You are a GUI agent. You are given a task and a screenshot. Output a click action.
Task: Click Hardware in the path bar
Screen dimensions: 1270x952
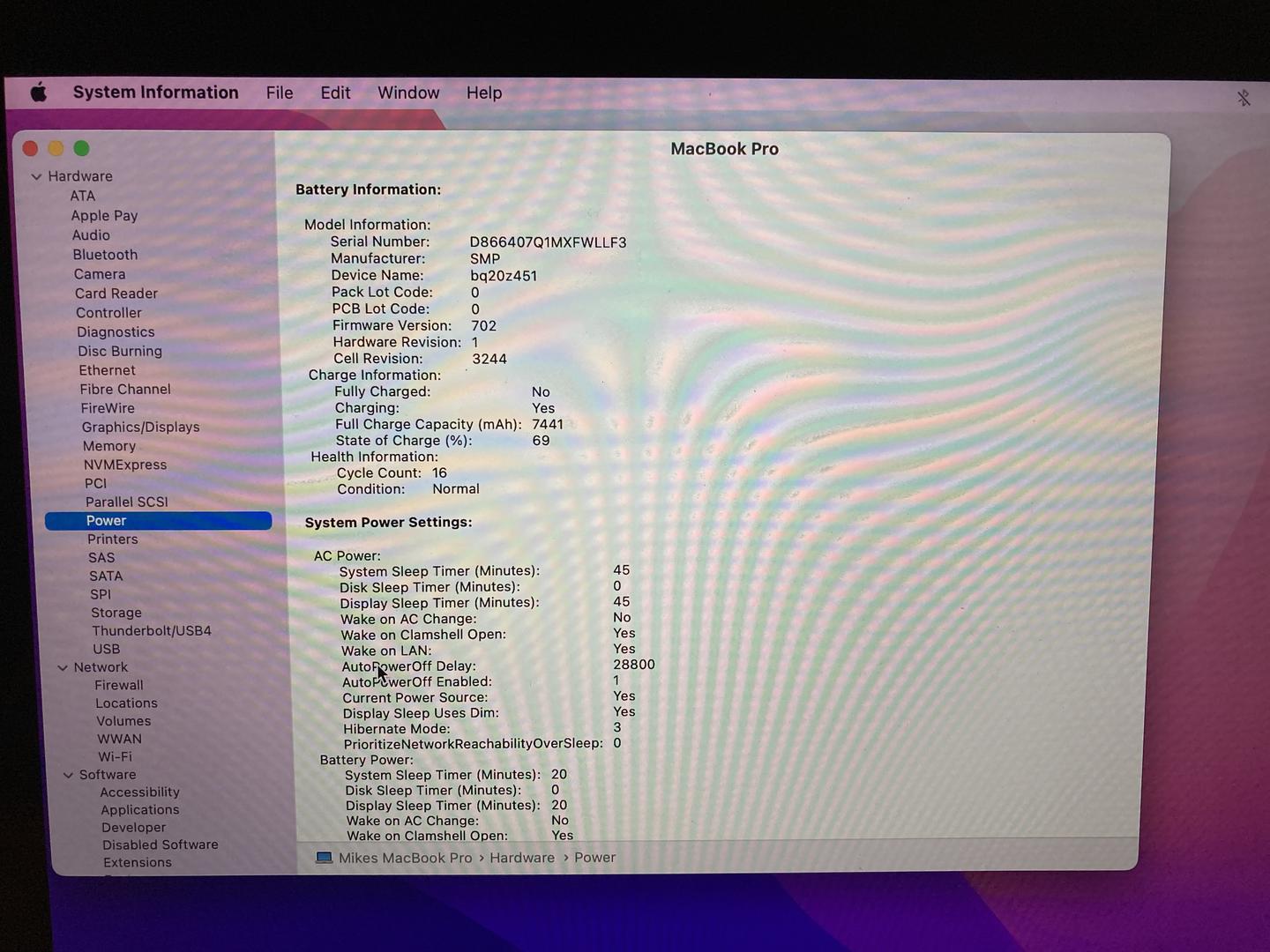[522, 858]
